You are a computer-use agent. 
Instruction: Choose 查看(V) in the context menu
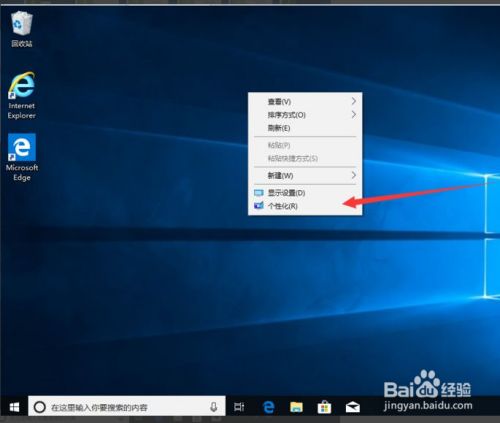pyautogui.click(x=305, y=101)
